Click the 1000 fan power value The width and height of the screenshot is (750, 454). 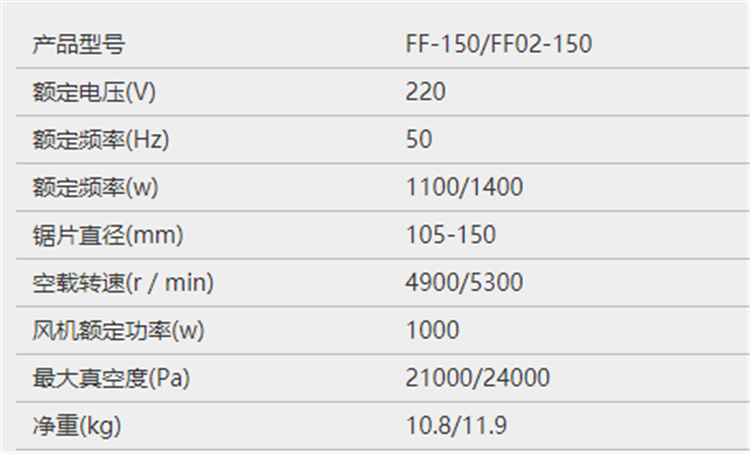tap(433, 331)
